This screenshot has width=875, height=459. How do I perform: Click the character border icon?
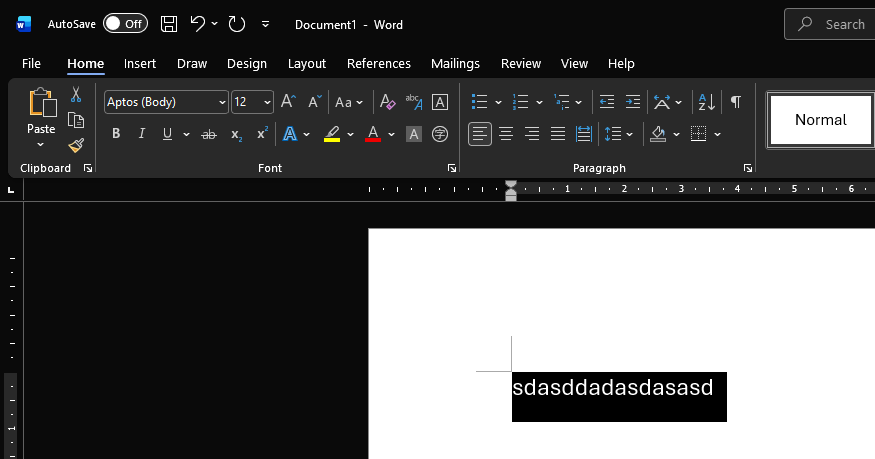pos(440,102)
